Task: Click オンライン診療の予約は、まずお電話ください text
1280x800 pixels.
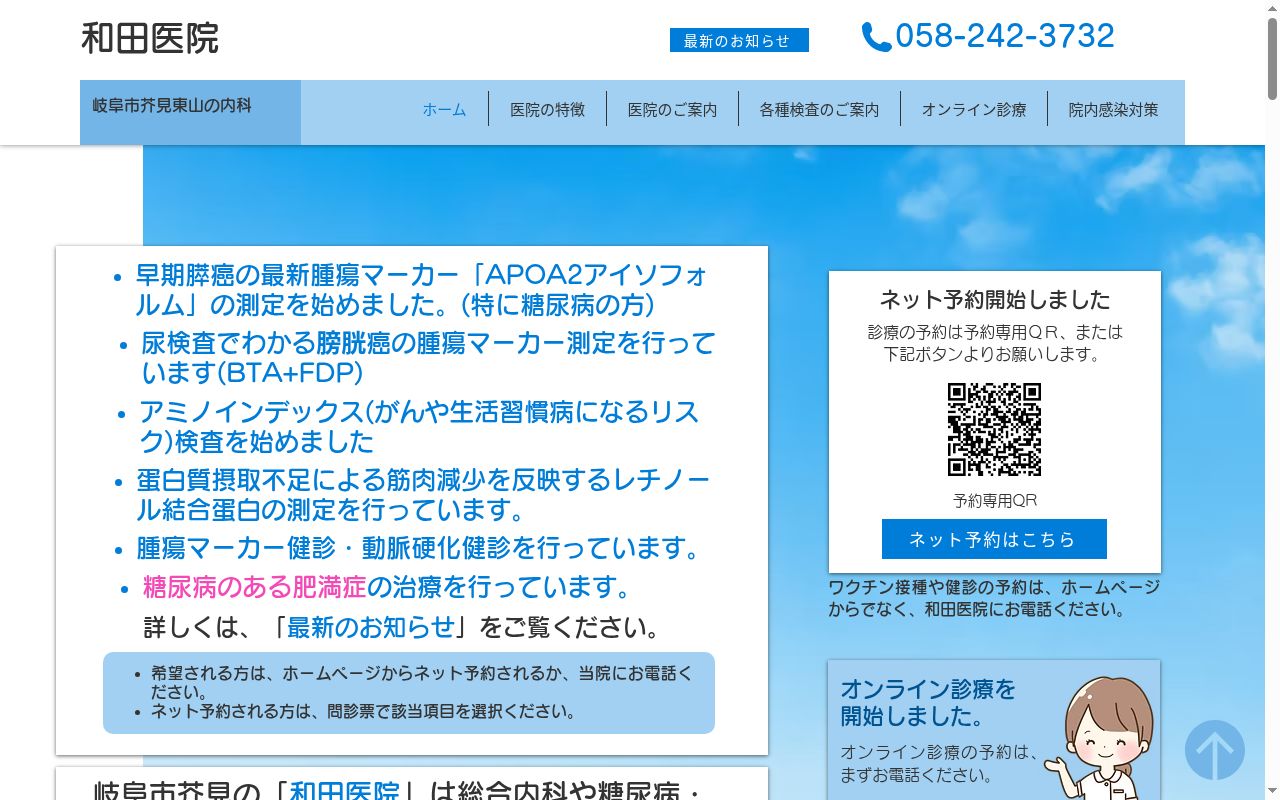Action: coord(938,763)
